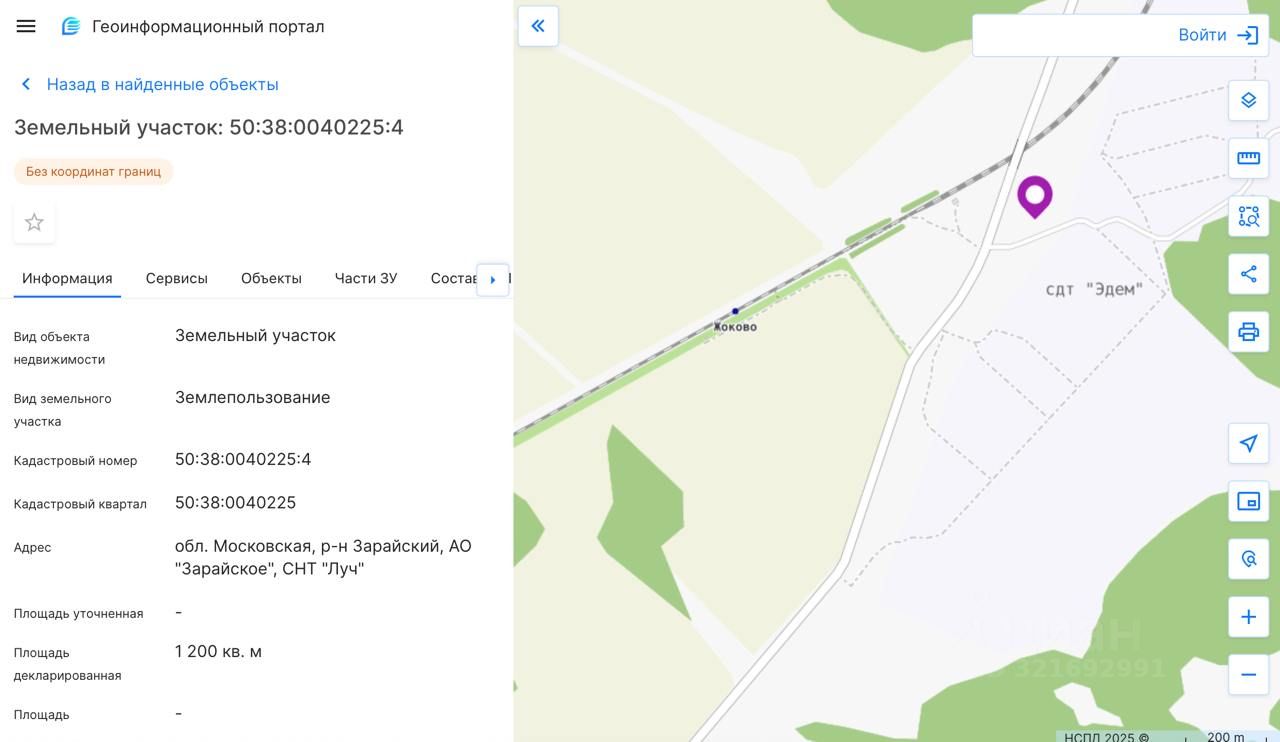This screenshot has height=742, width=1280.
Task: Zoom out on the map
Action: 1248,675
